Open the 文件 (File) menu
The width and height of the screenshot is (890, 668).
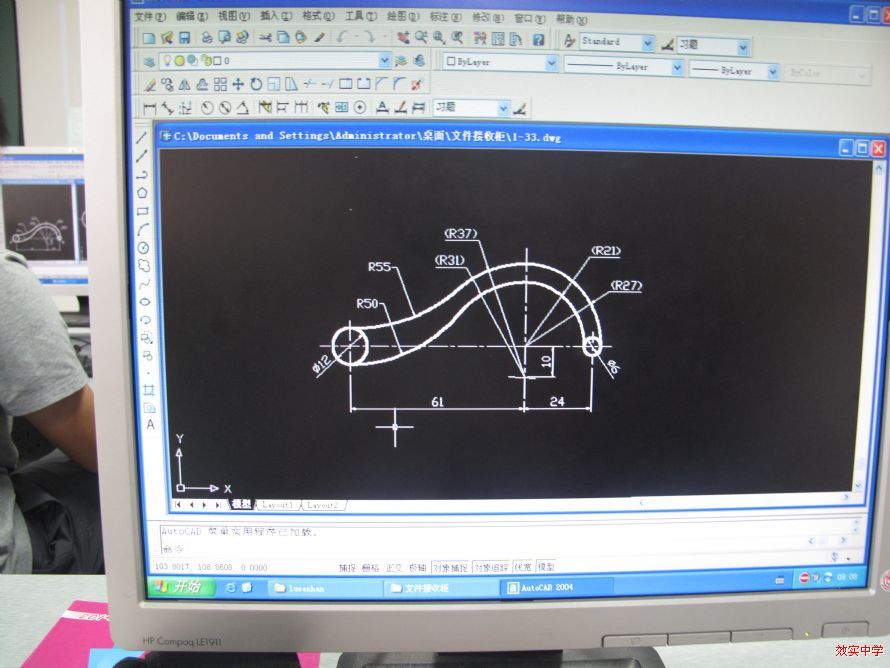[149, 17]
